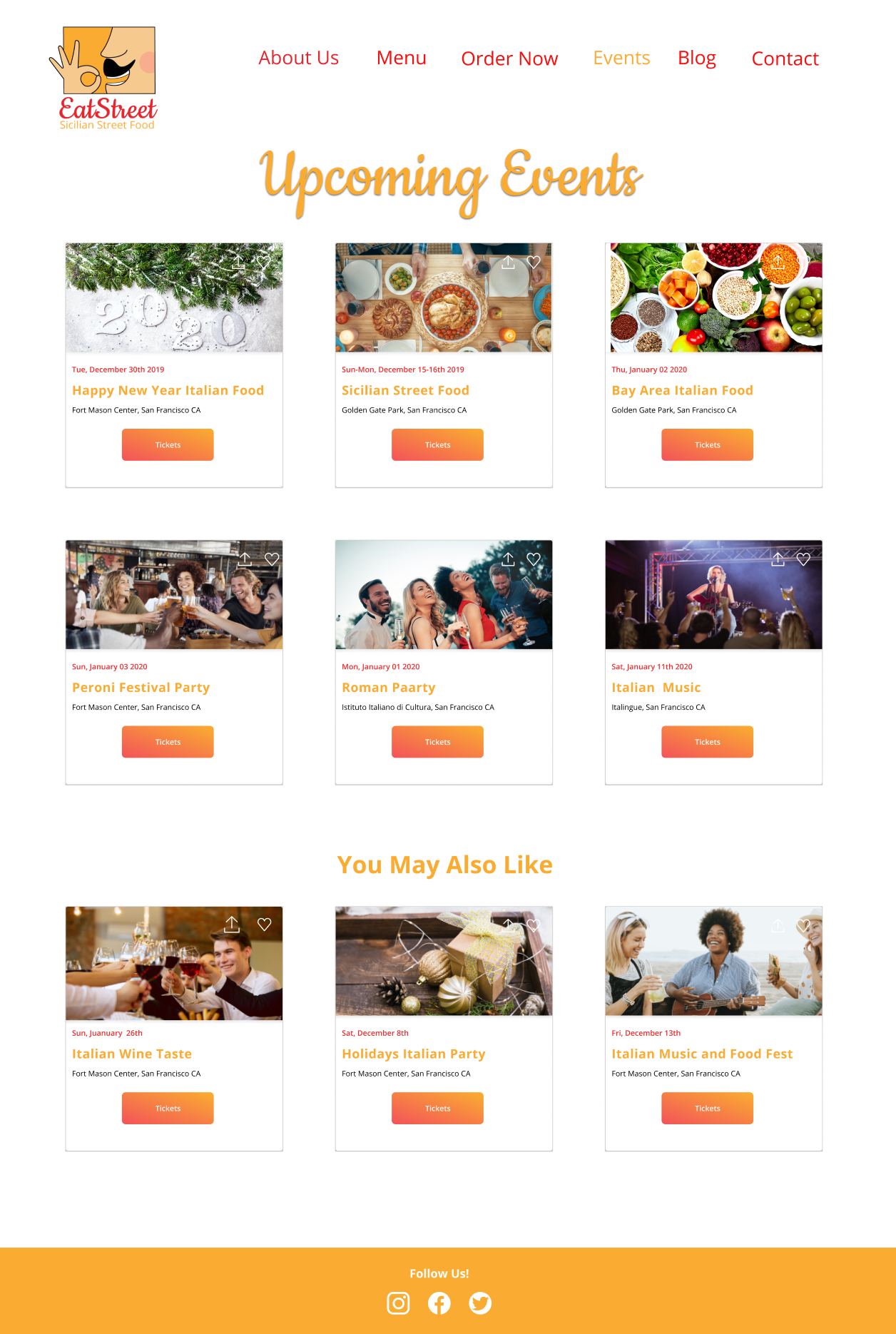Open the Twitter icon in the footer

coord(480,1303)
